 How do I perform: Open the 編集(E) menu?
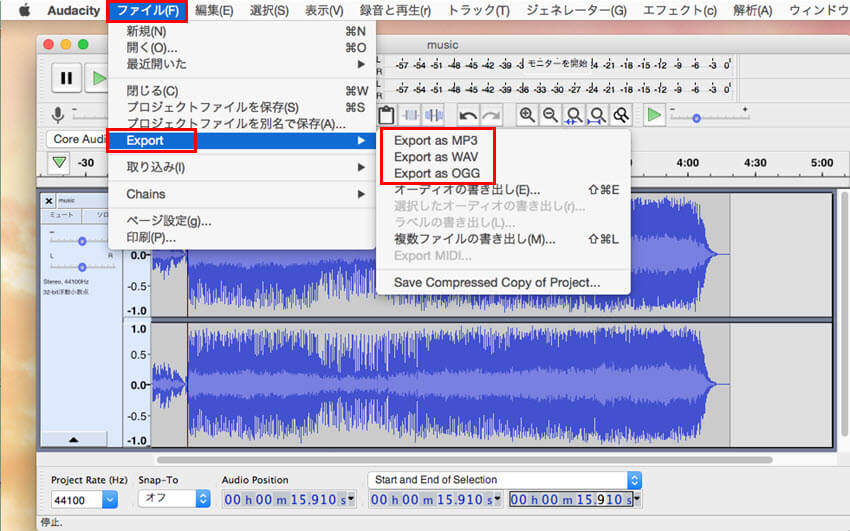click(214, 10)
